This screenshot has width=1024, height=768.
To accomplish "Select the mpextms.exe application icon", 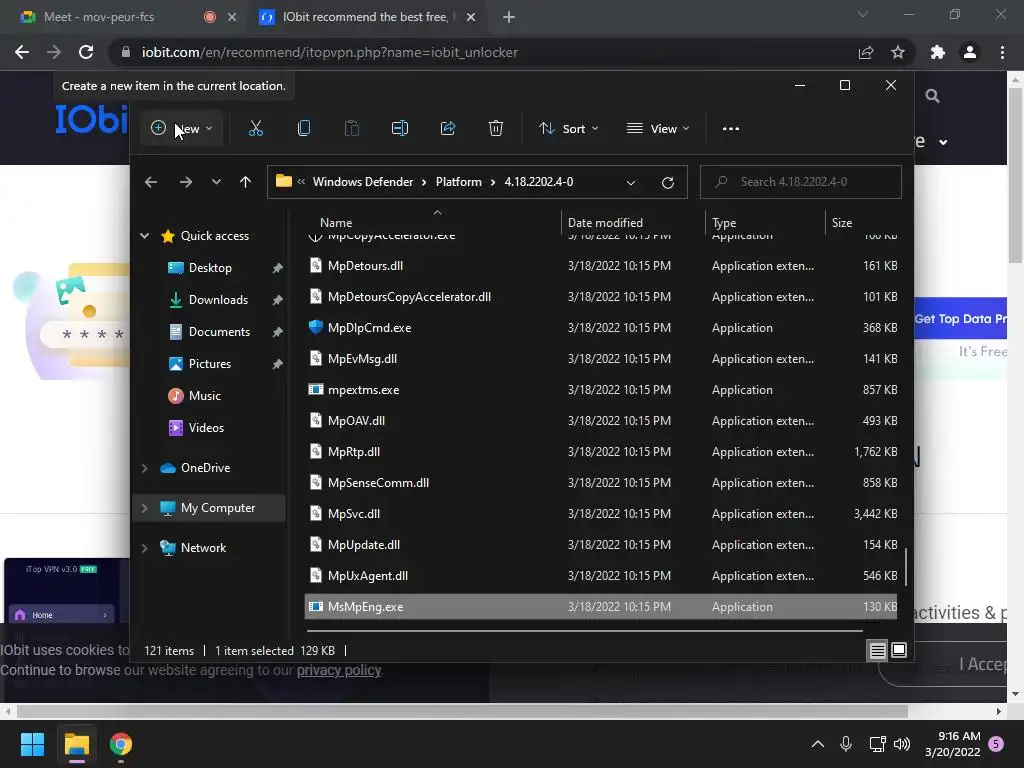I will coord(315,389).
